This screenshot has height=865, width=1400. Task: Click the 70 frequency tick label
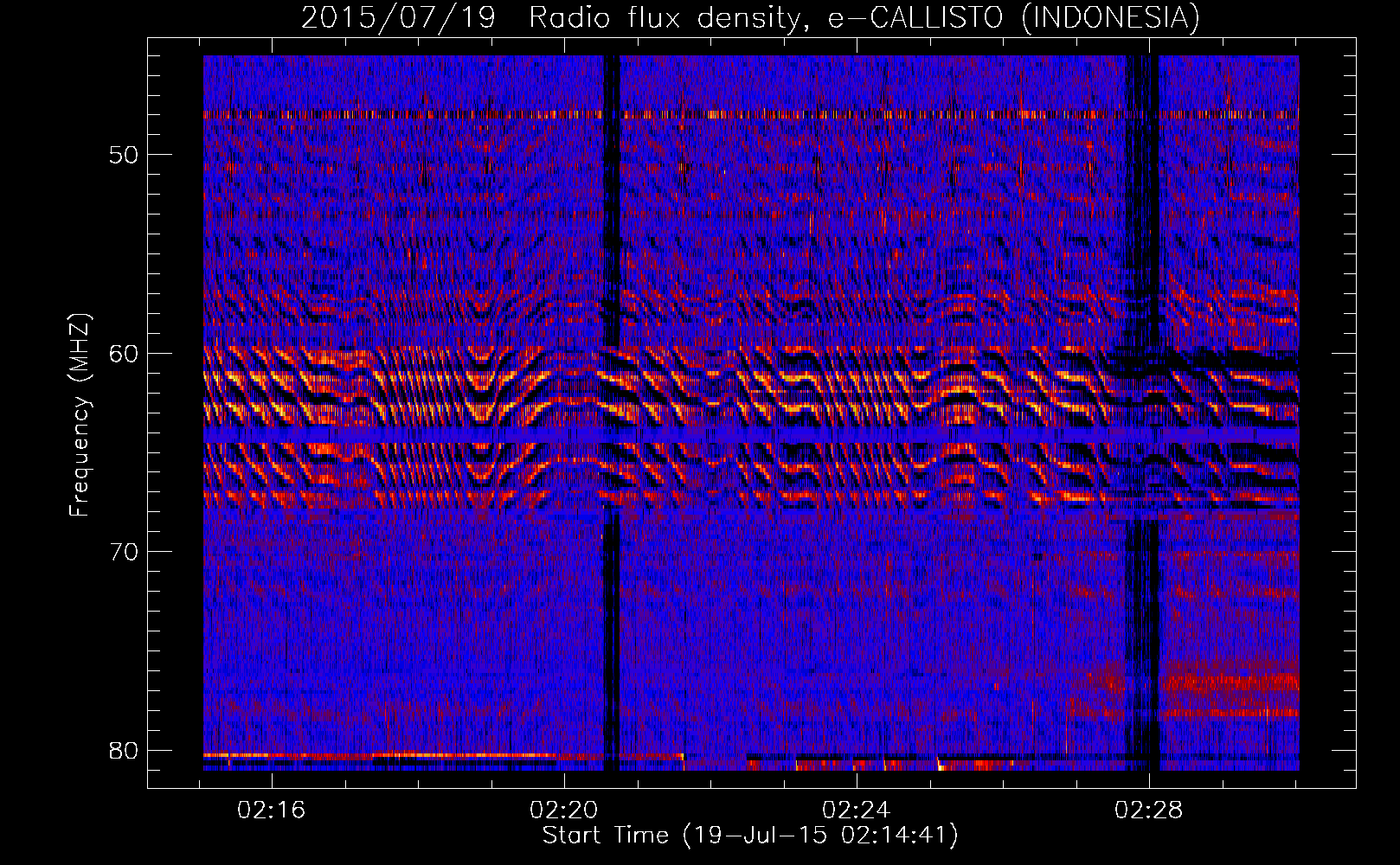125,552
